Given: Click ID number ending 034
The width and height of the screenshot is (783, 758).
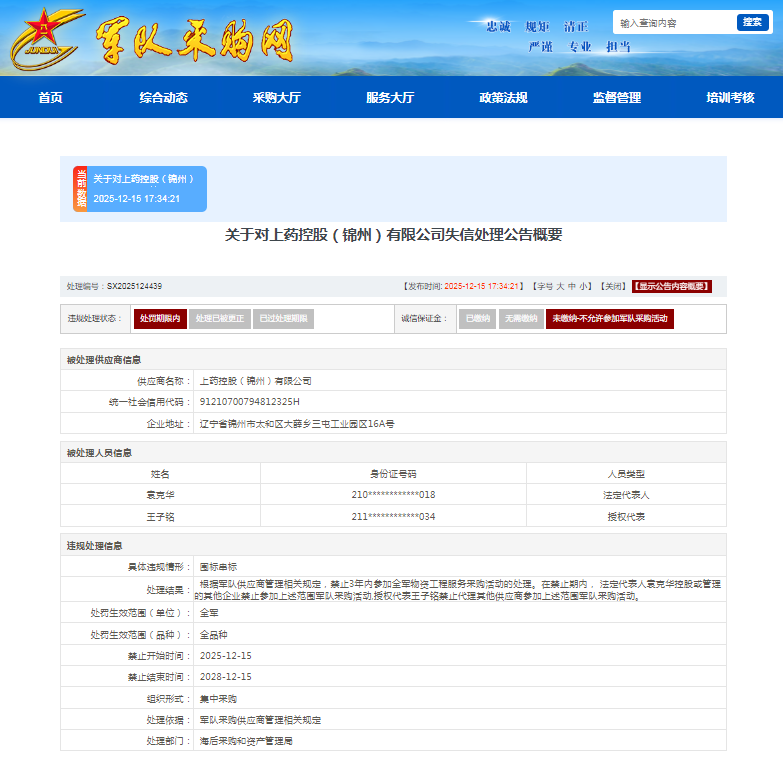Looking at the screenshot, I should tap(393, 516).
